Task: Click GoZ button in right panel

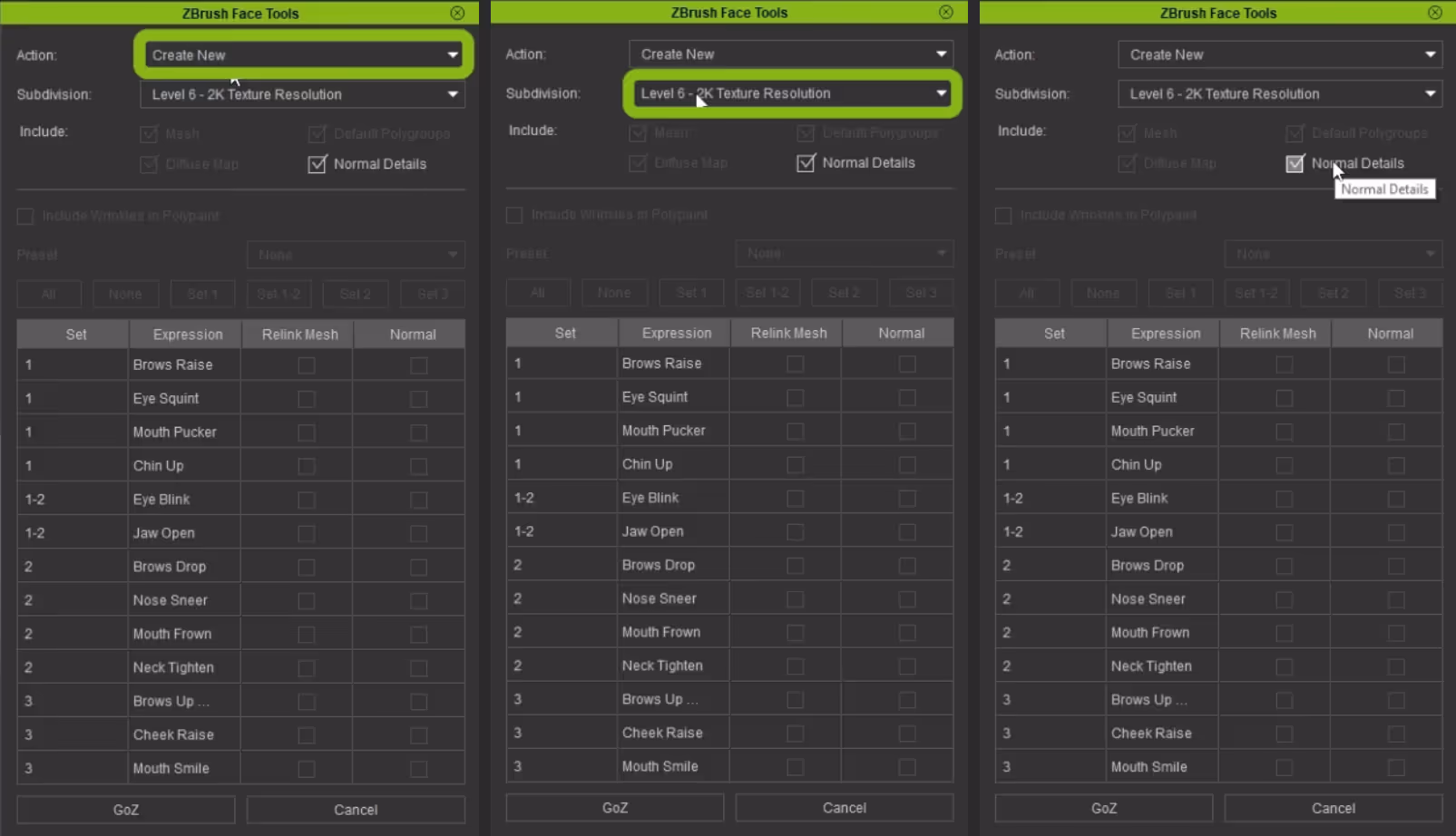Action: pos(1104,808)
